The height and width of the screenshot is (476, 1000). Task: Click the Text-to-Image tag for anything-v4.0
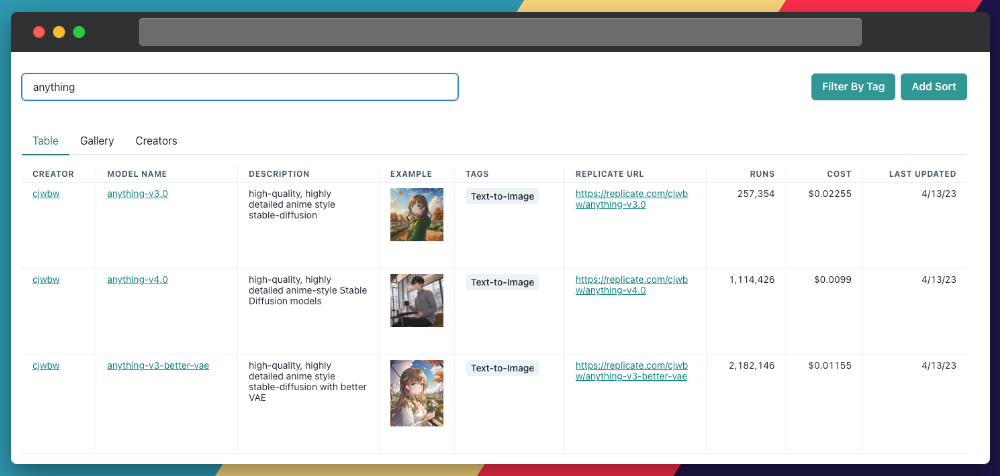(x=503, y=282)
